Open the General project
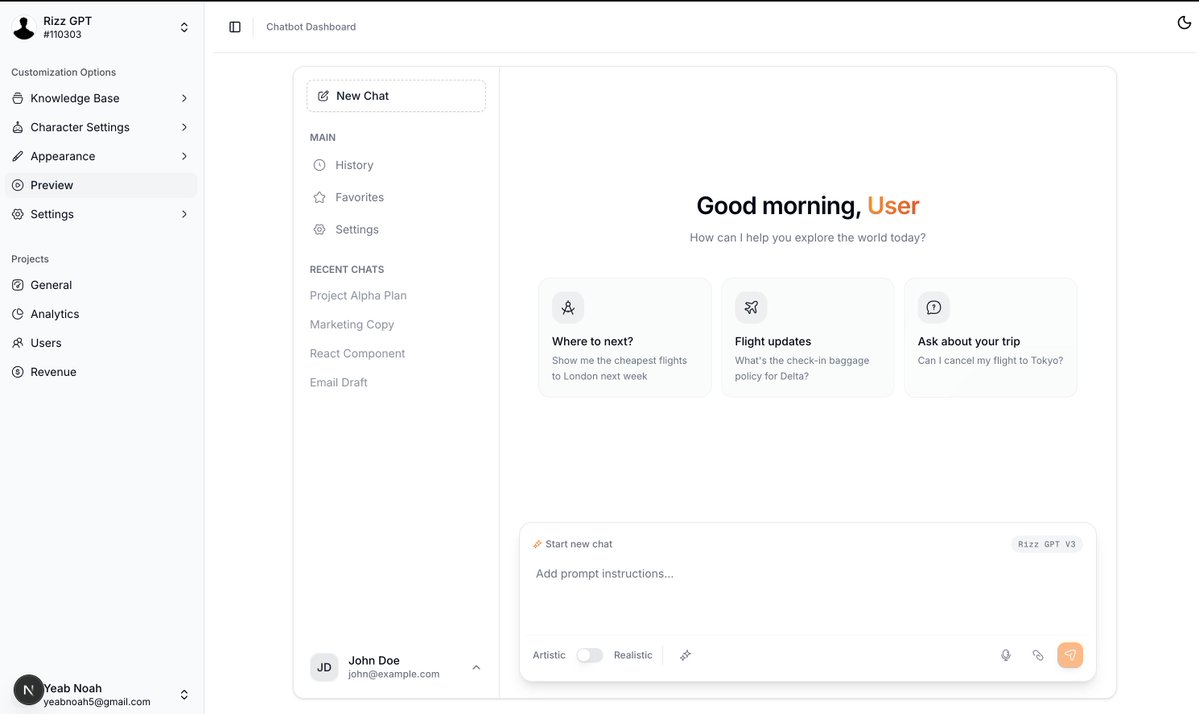The width and height of the screenshot is (1199, 714). tap(101, 285)
